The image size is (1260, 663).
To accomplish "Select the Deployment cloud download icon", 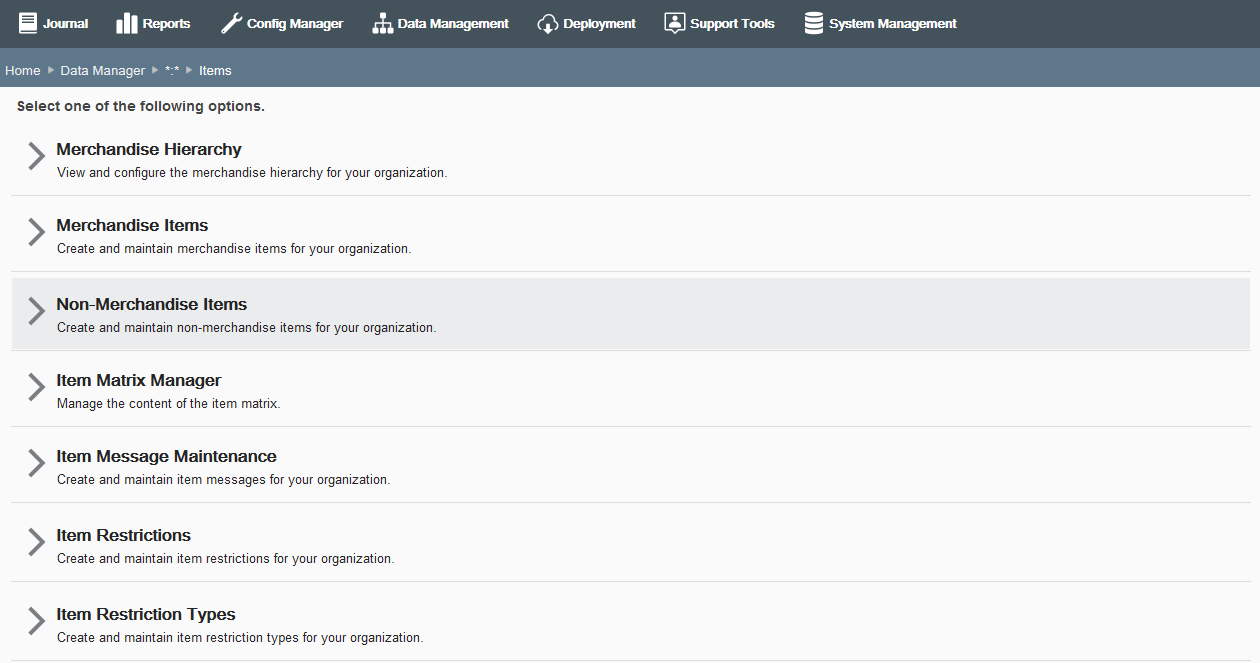I will tap(547, 22).
